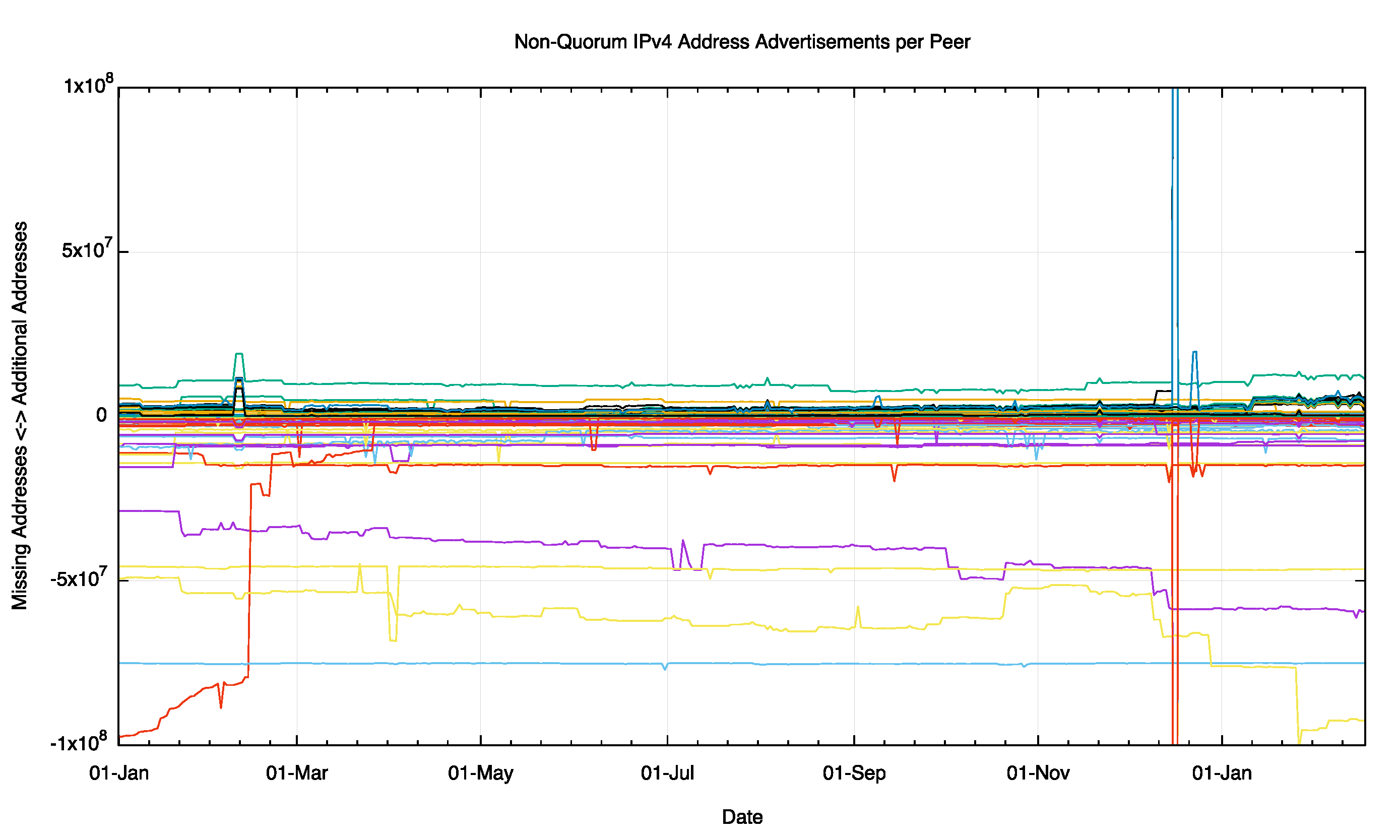Click the 01-Nov x-axis label
Screen dimensions: 1400x840
[x=1038, y=773]
